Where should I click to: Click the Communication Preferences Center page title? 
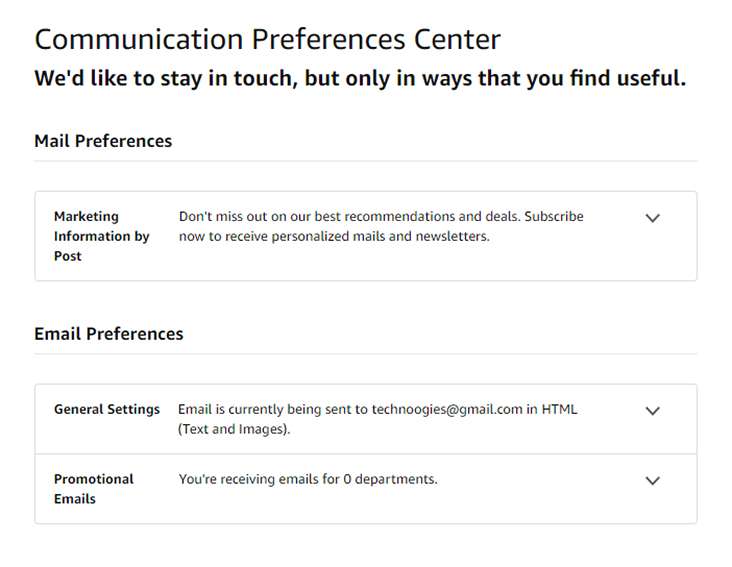267,39
